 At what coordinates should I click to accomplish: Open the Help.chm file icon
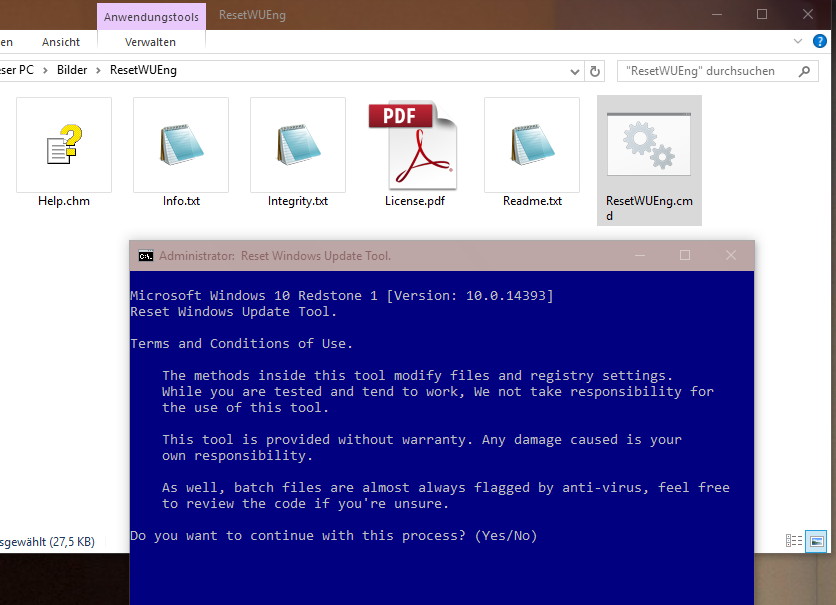click(64, 145)
